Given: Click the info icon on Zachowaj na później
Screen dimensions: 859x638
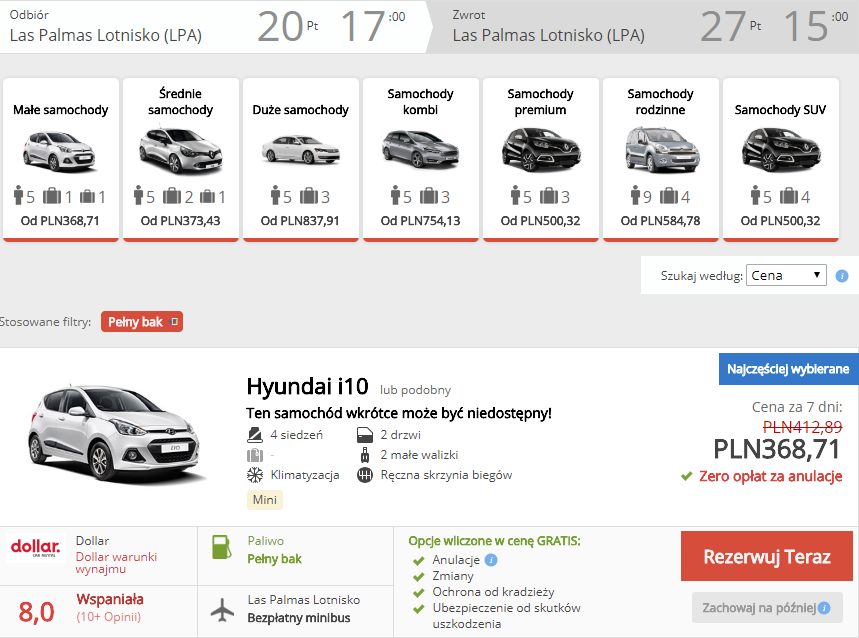Looking at the screenshot, I should tap(824, 608).
